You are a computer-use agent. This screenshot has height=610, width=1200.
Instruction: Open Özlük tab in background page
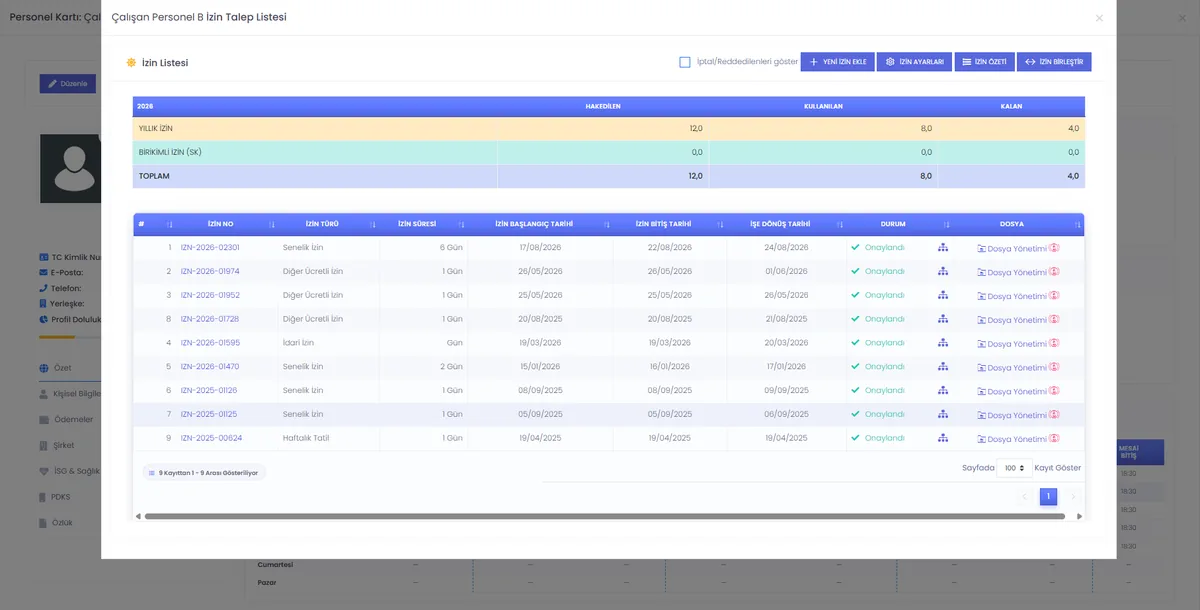click(x=56, y=522)
